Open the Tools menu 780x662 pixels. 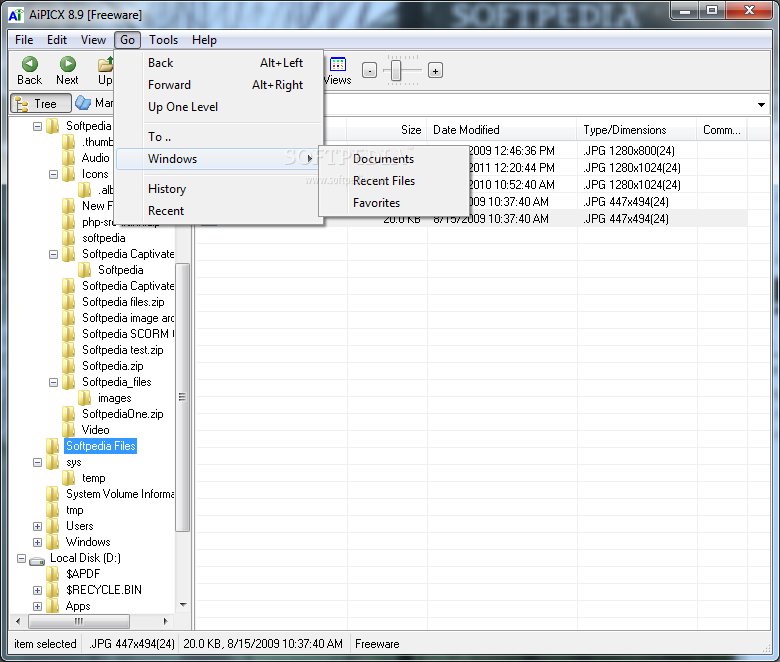(163, 40)
